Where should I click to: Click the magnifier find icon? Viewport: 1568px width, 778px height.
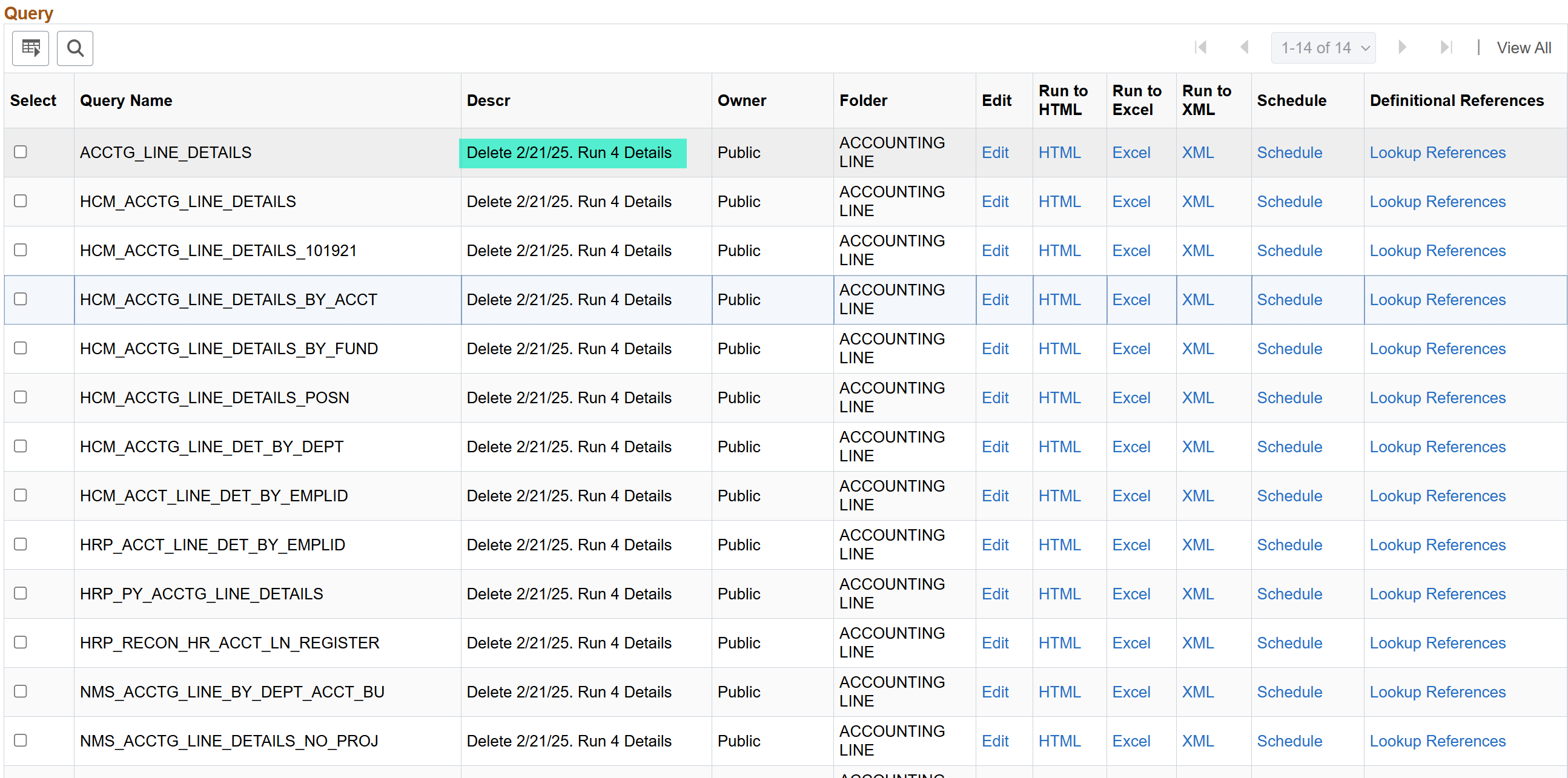pos(75,47)
